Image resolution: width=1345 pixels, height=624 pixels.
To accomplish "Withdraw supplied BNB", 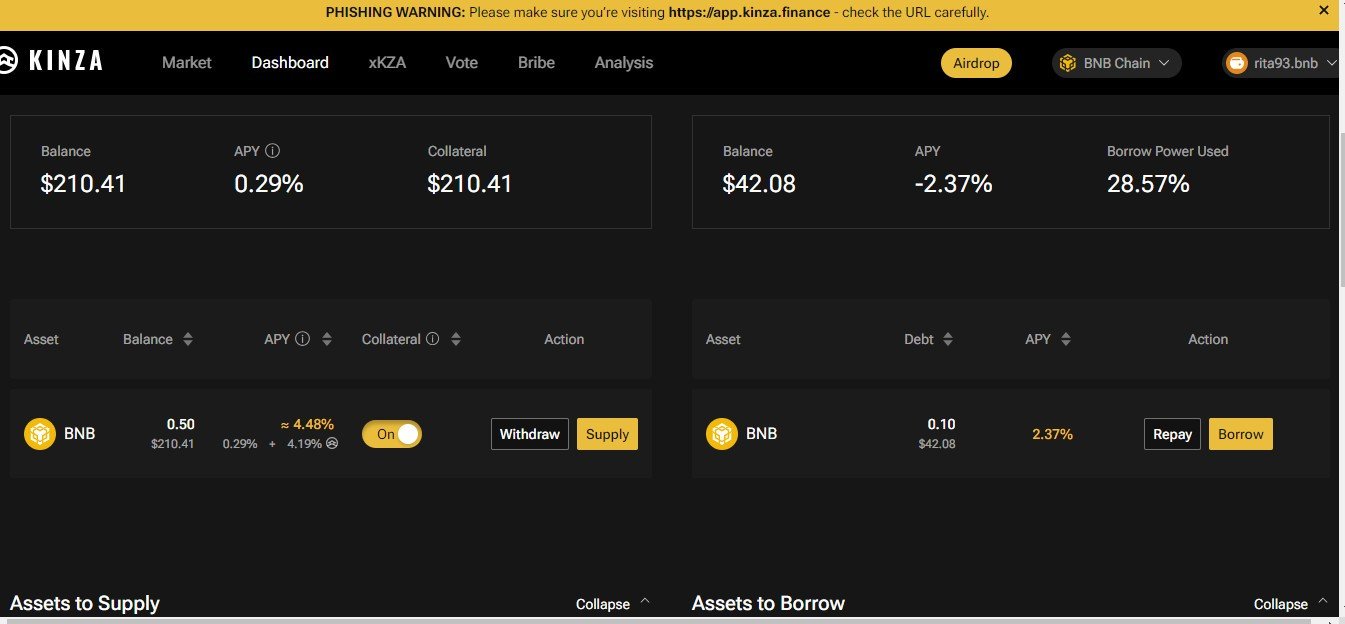I will click(x=530, y=434).
